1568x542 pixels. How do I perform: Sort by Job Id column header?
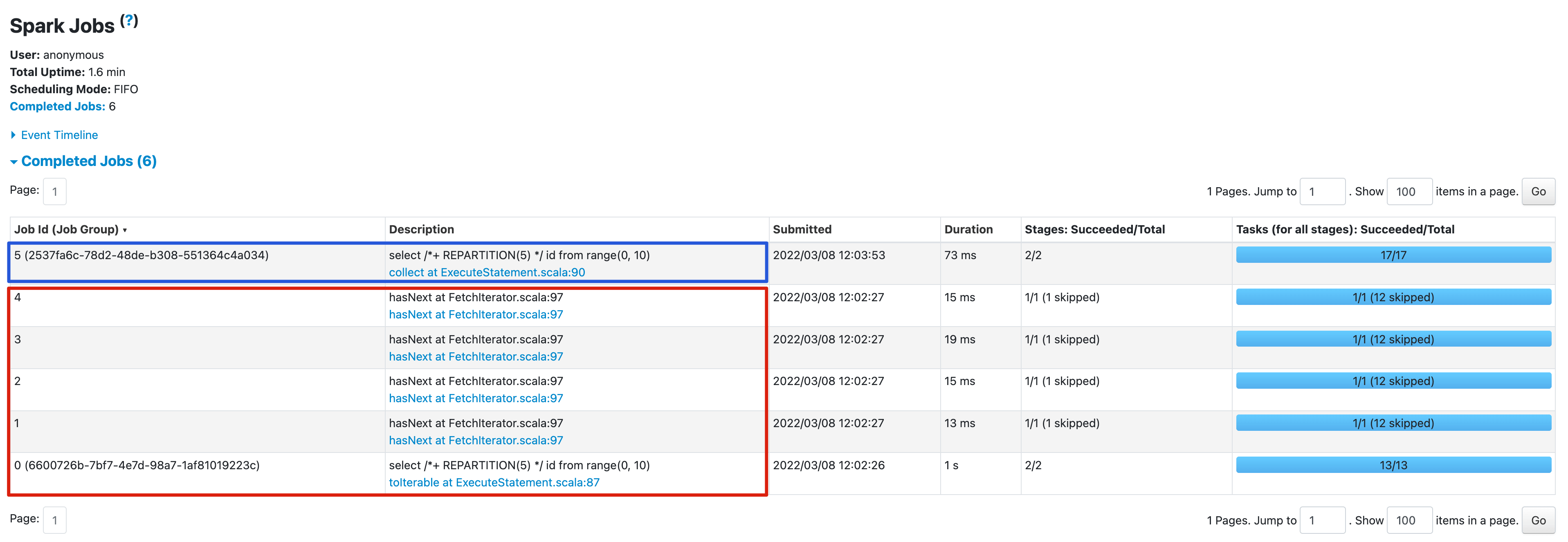click(x=66, y=229)
